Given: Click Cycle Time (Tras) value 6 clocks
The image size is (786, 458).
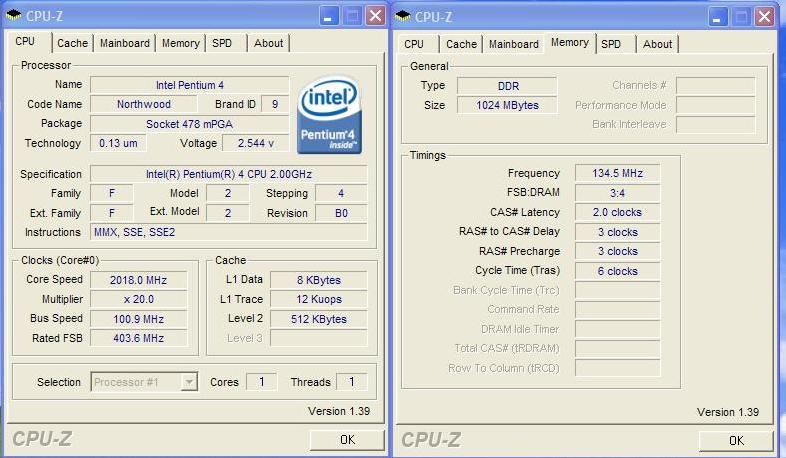Looking at the screenshot, I should 618,272.
